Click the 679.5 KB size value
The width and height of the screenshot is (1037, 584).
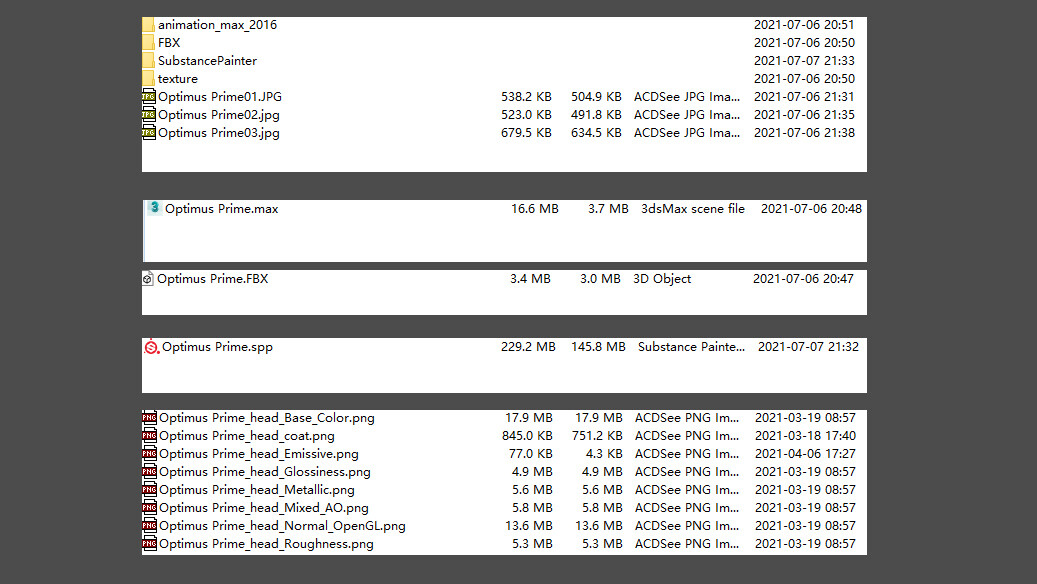(x=526, y=132)
